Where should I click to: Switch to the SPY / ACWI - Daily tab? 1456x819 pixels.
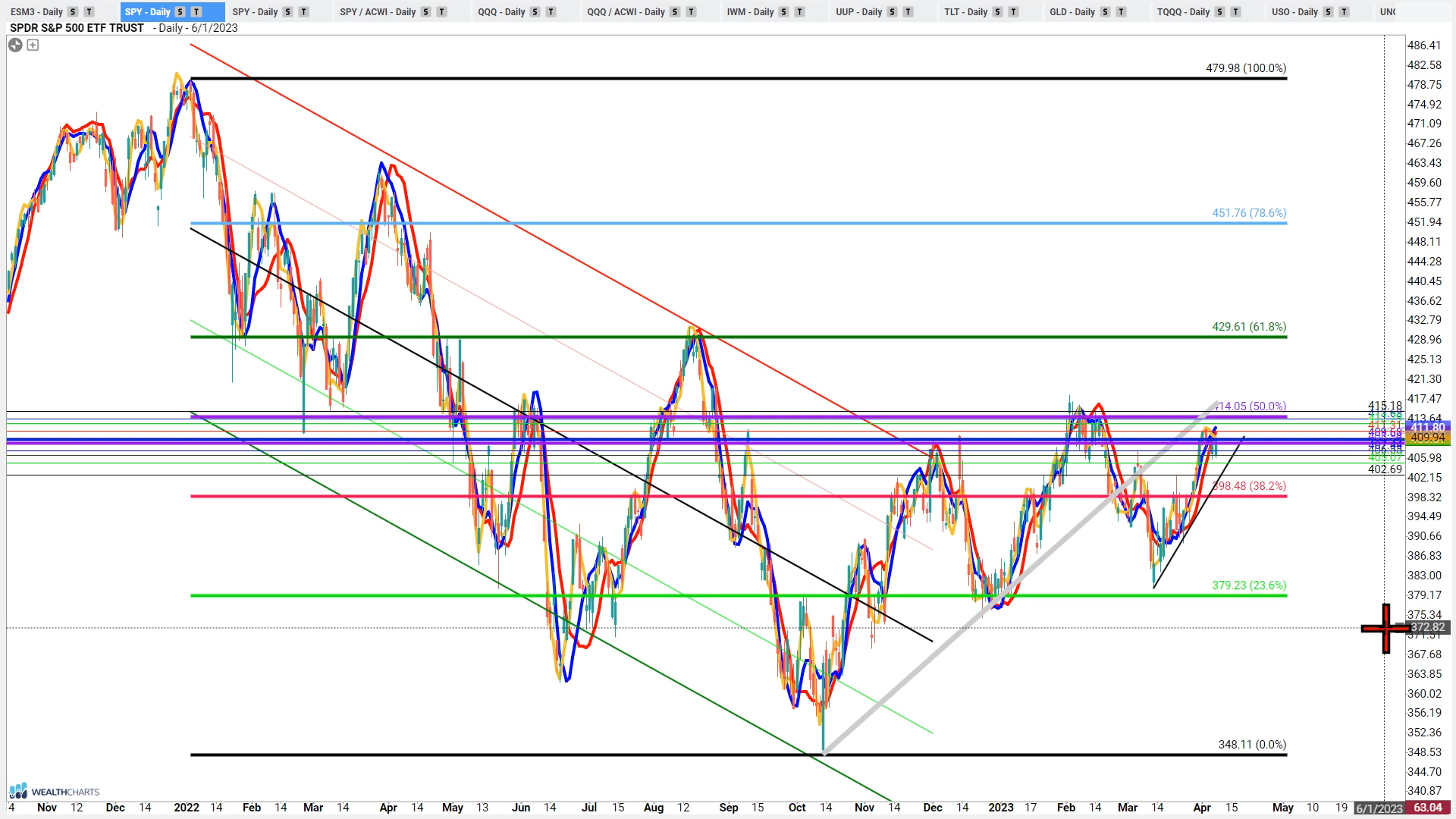point(378,12)
